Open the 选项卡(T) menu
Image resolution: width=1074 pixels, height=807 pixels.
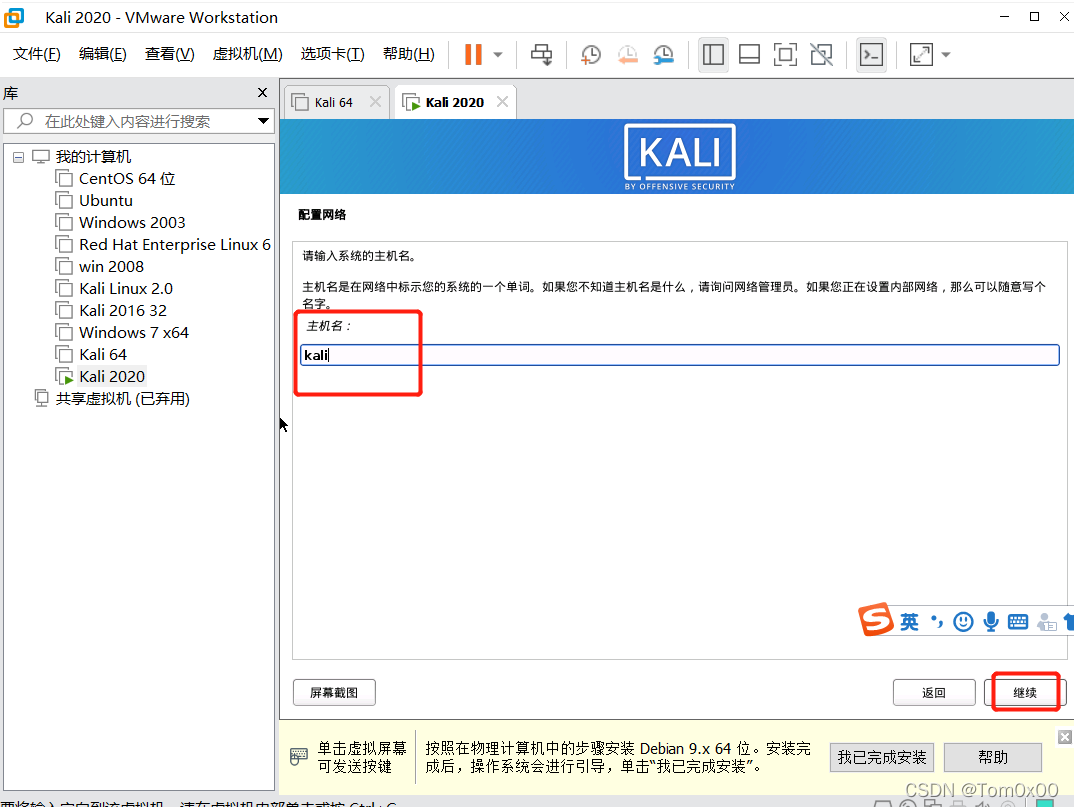(x=332, y=54)
